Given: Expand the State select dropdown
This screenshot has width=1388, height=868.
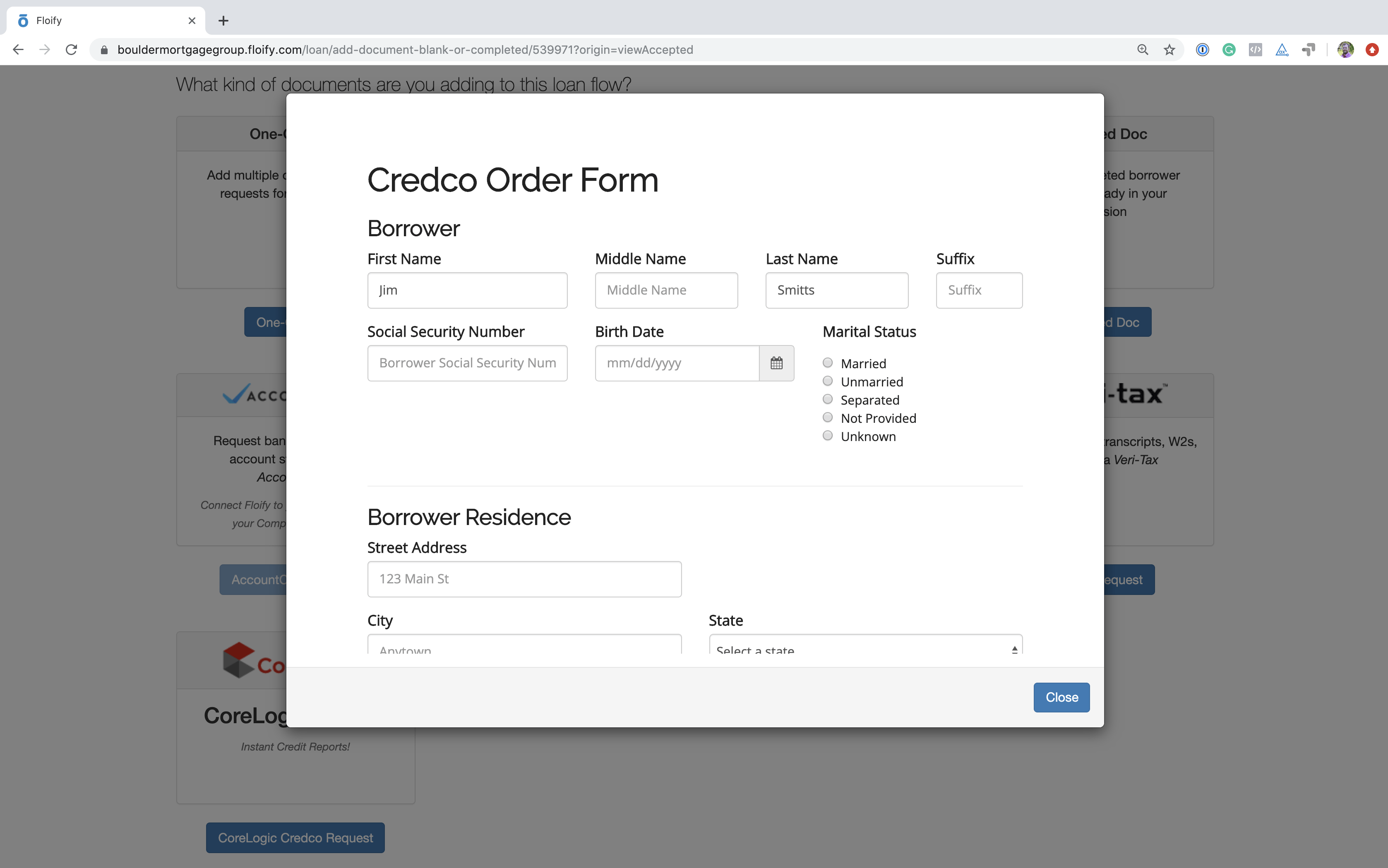Looking at the screenshot, I should (x=865, y=646).
